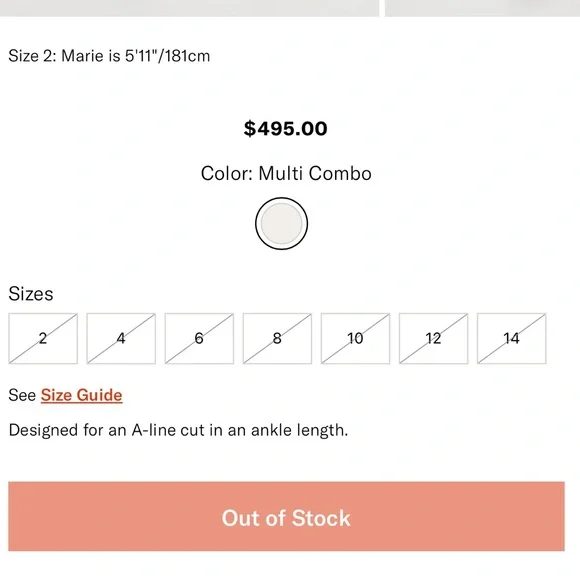Click the Sizes heading
Screen dimensions: 580x580
31,294
